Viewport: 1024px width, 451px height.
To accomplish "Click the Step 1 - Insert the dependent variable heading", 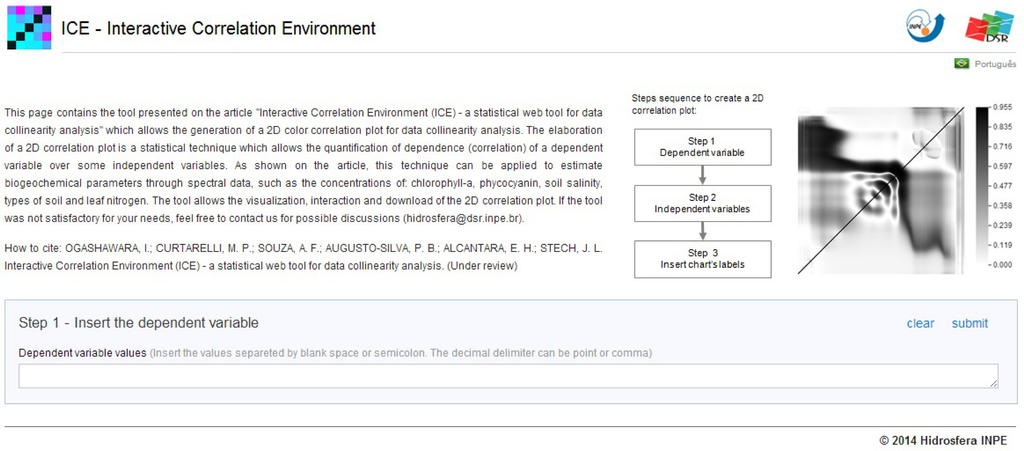I will point(139,322).
